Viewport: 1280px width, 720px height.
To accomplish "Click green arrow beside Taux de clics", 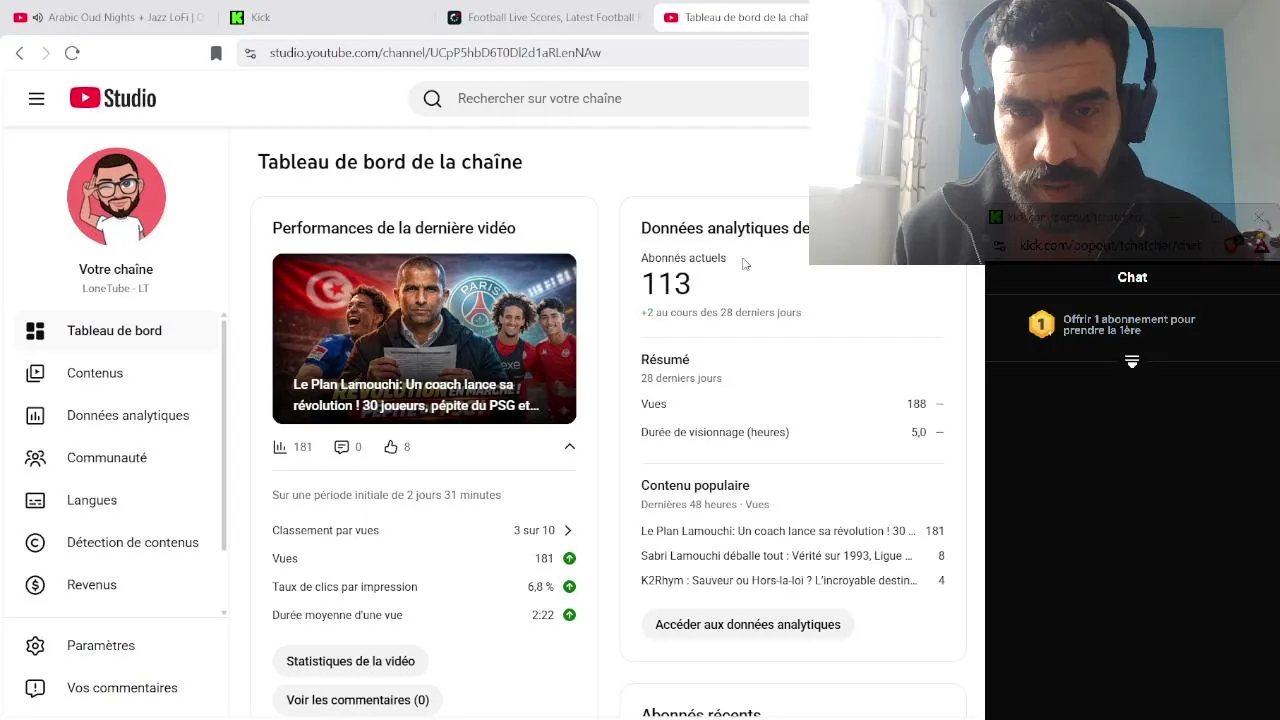I will (x=569, y=587).
